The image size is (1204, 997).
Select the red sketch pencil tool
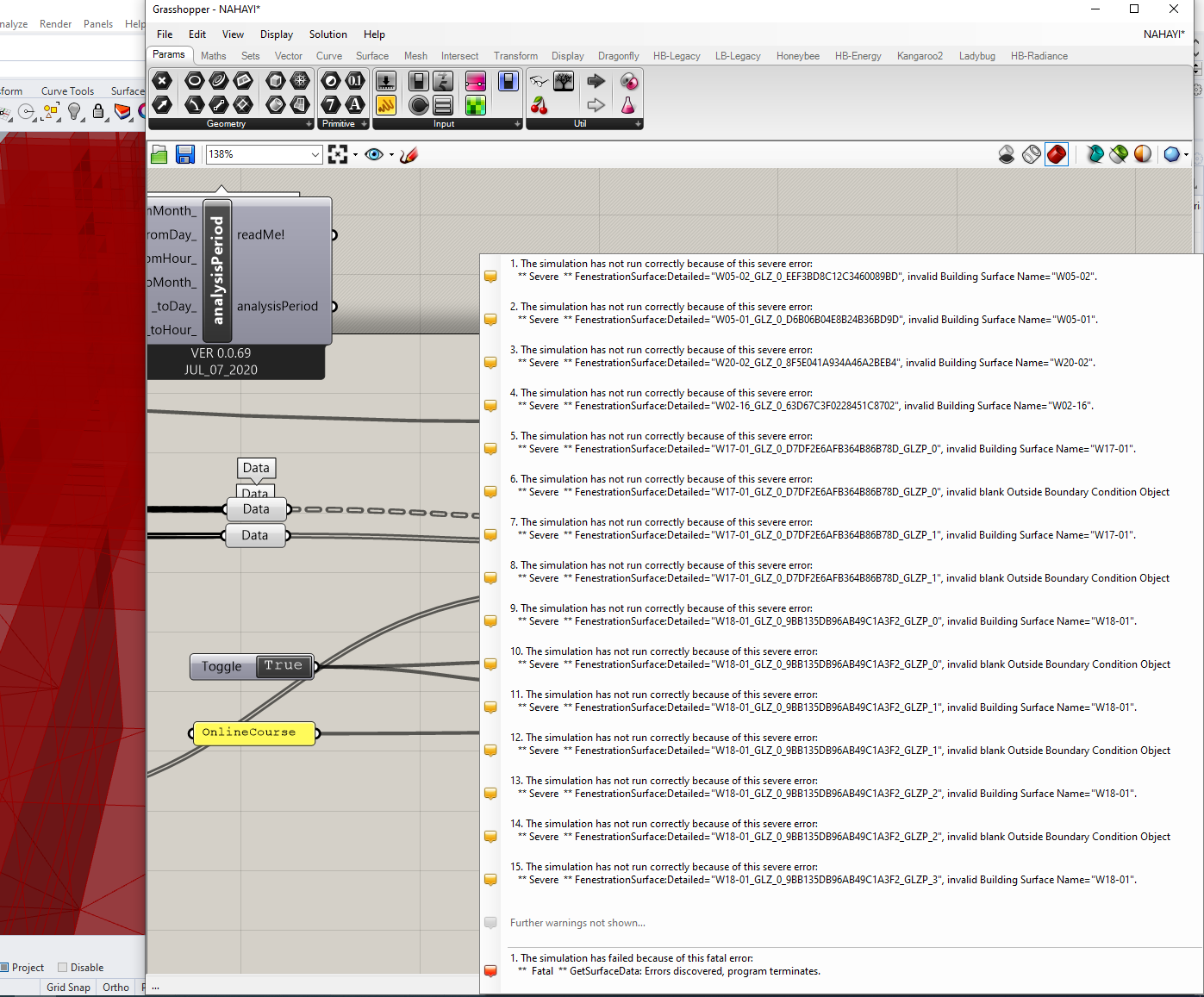409,154
